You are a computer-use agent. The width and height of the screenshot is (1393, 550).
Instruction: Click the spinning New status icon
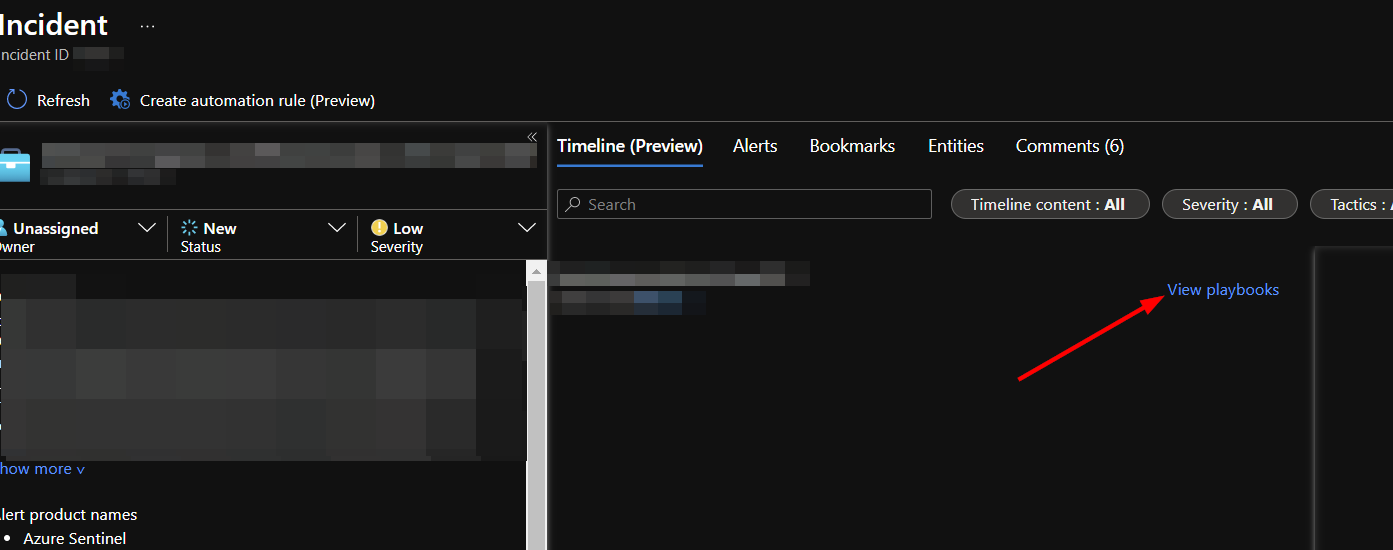click(x=189, y=228)
